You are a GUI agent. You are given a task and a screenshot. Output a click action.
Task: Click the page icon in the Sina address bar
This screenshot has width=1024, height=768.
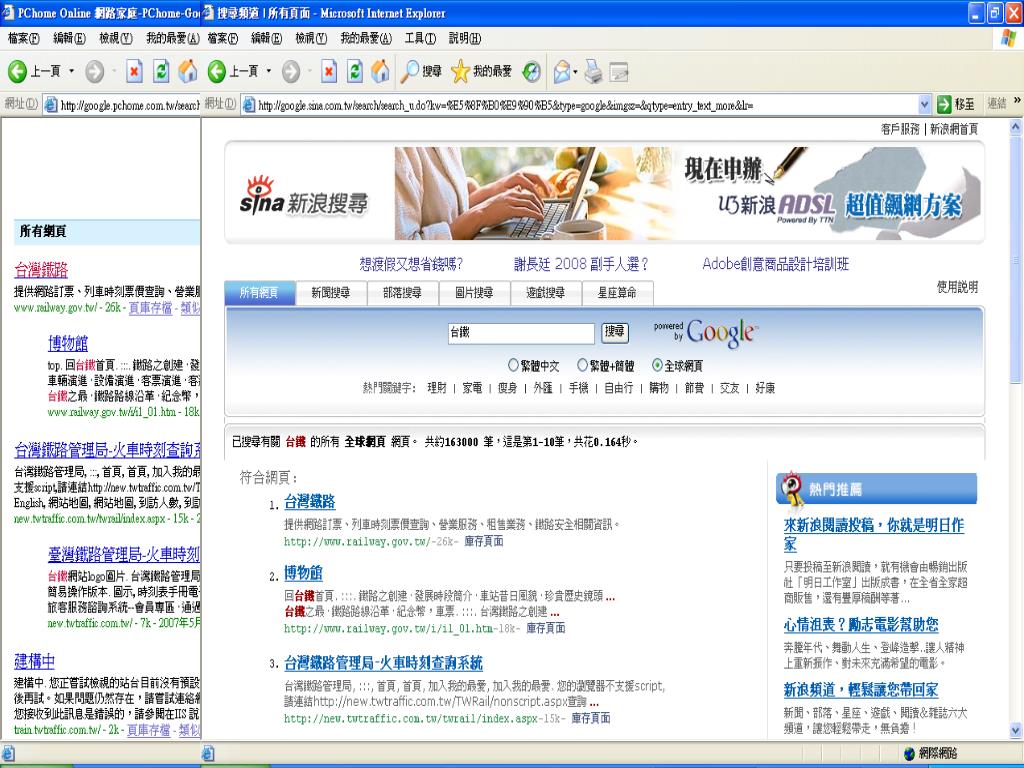tap(249, 104)
